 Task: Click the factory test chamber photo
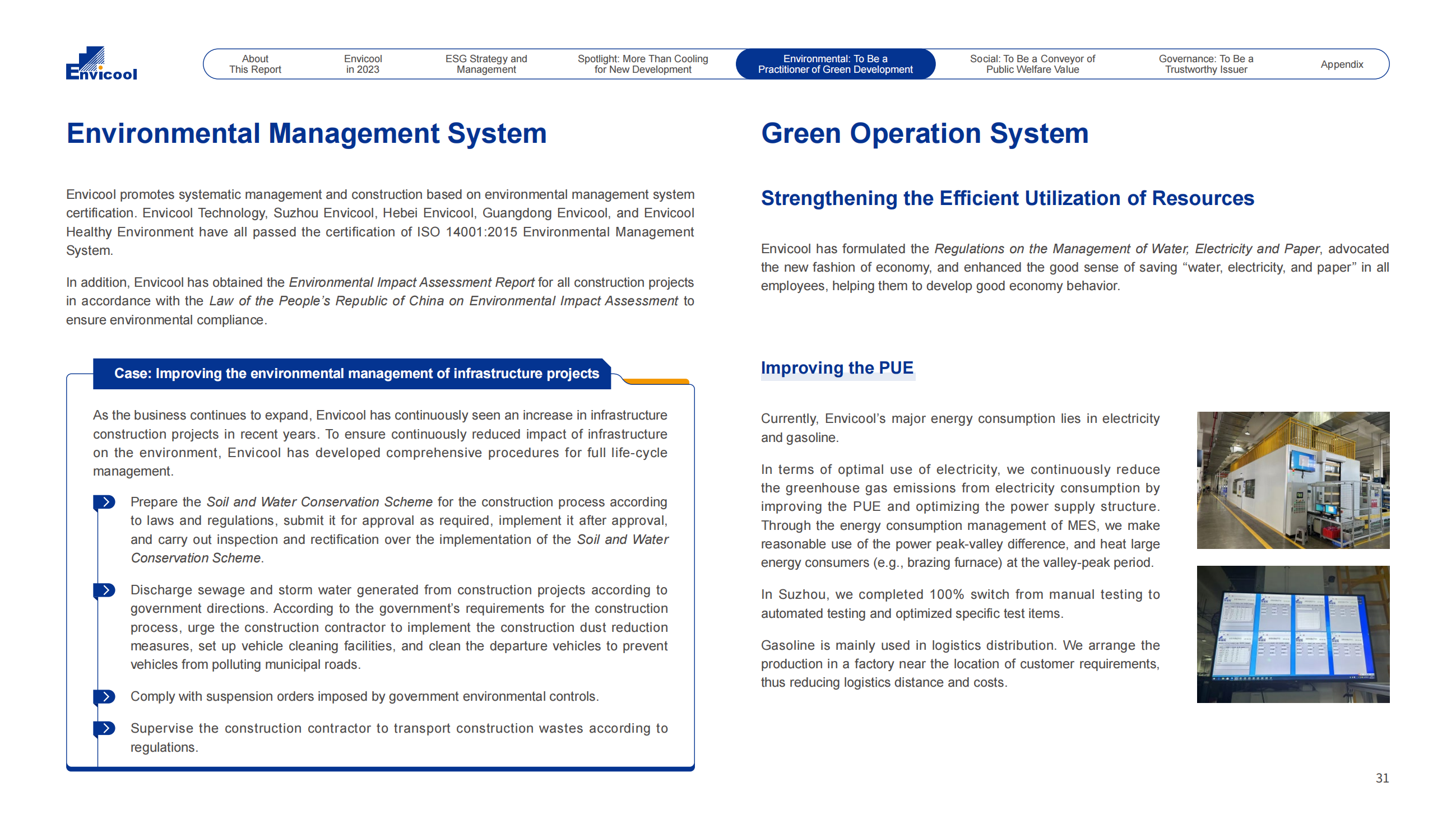(1292, 480)
